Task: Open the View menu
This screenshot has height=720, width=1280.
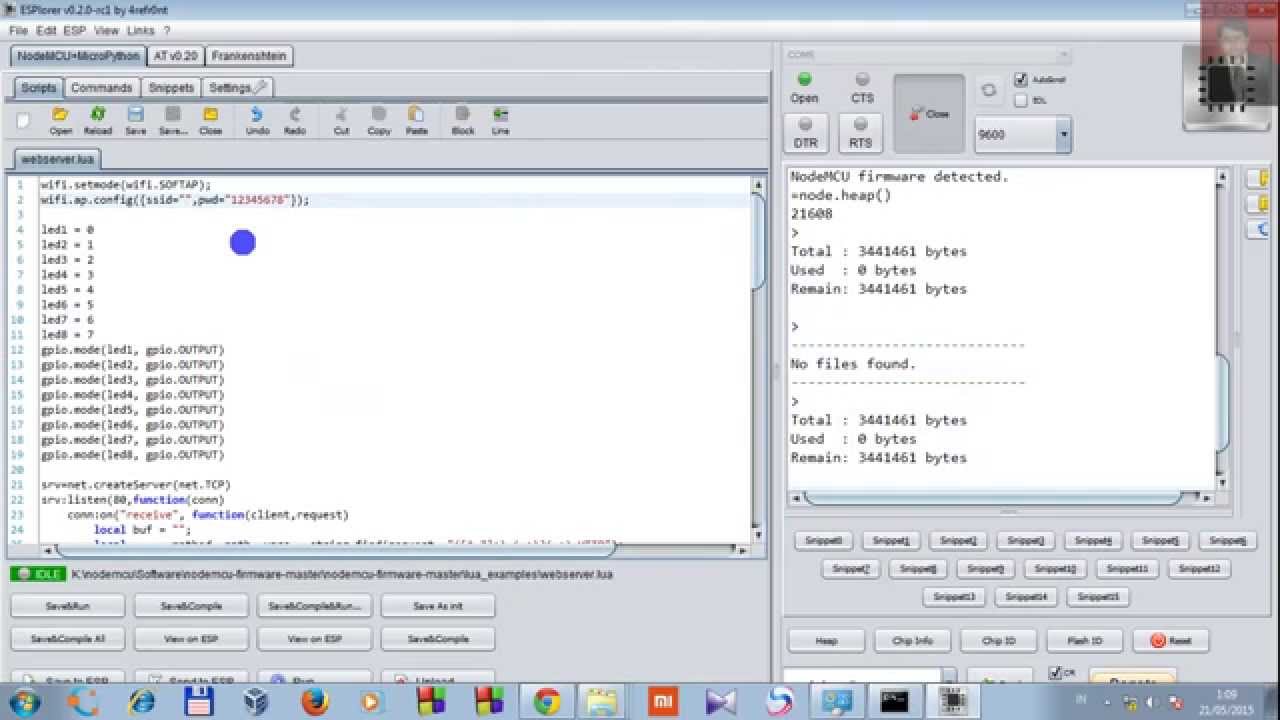Action: coord(106,31)
